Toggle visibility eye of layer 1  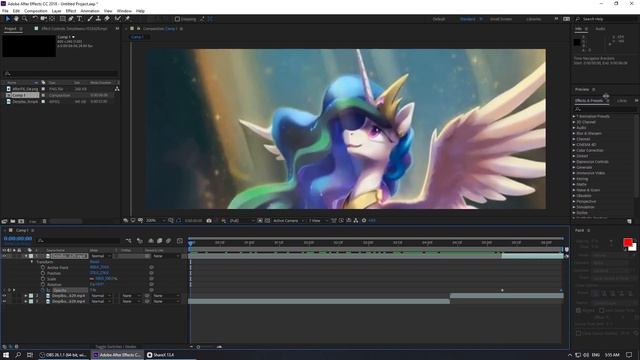point(4,256)
